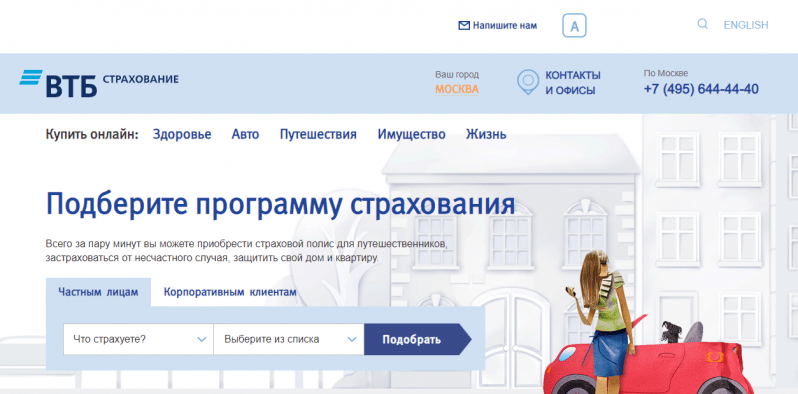The width and height of the screenshot is (798, 394).
Task: Expand the Выберите из списка dropdown
Action: pos(289,339)
